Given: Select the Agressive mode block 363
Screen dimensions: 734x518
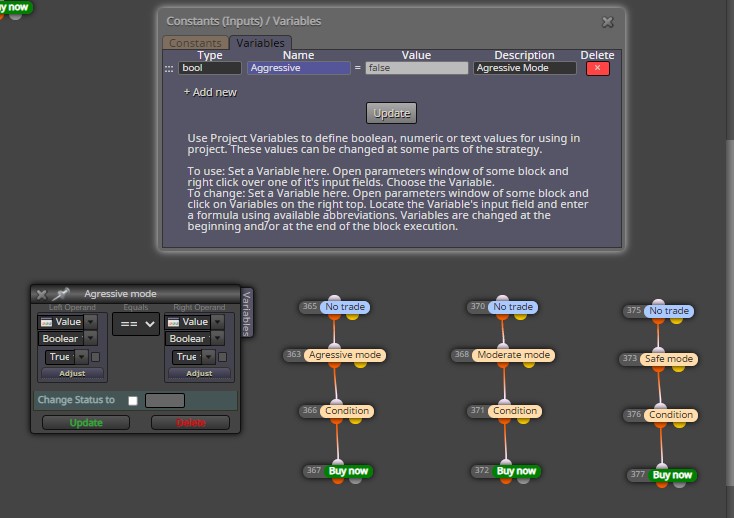Looking at the screenshot, I should coord(345,355).
